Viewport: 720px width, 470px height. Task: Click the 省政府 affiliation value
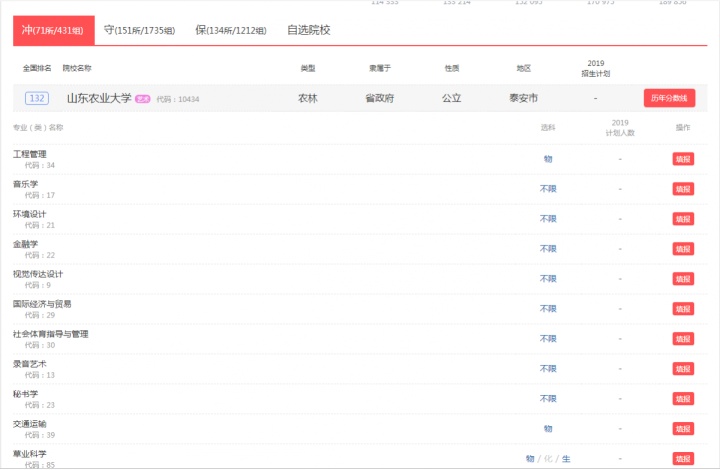point(380,98)
